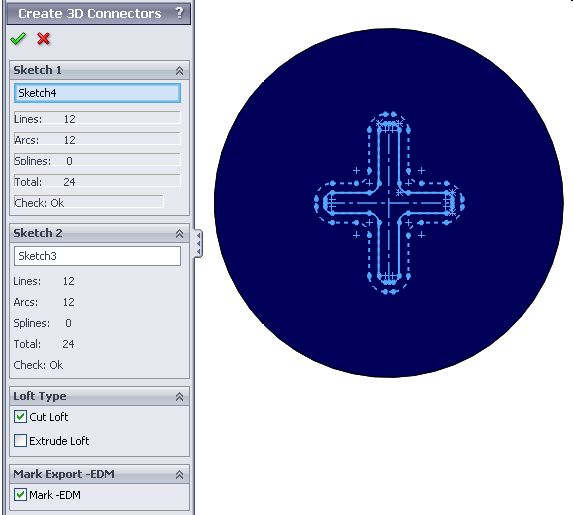Click the Sketch 2 section header

[x=99, y=233]
